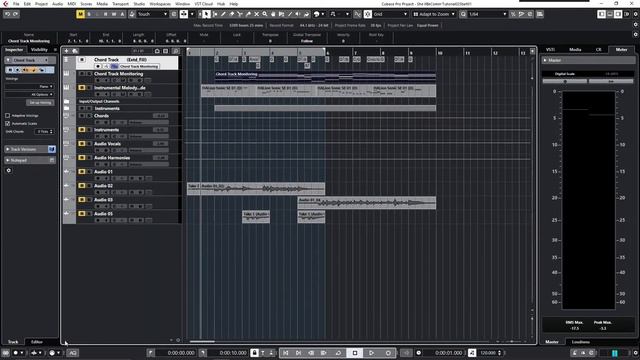Mute the Instrumental Melody track

82,87
